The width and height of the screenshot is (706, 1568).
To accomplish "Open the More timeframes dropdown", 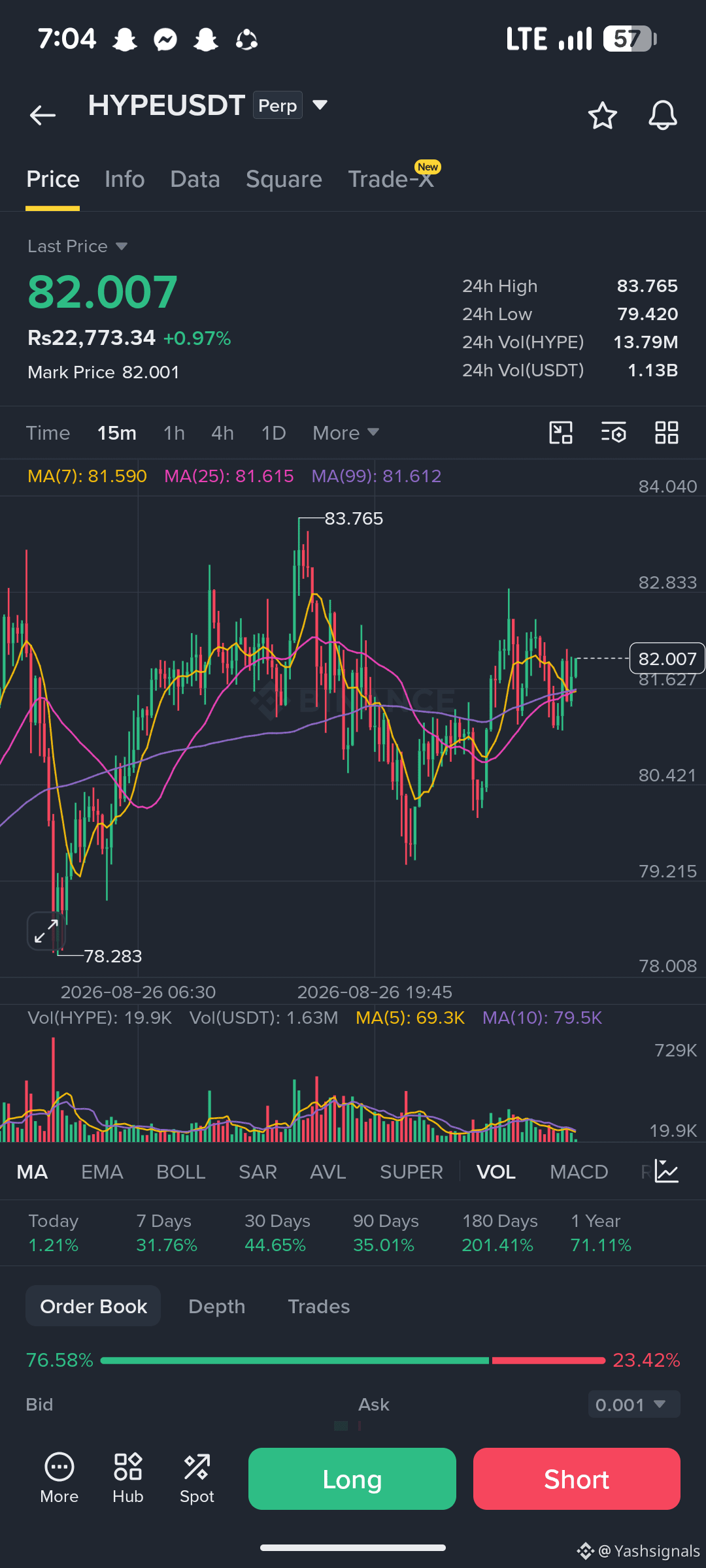I will pos(346,433).
